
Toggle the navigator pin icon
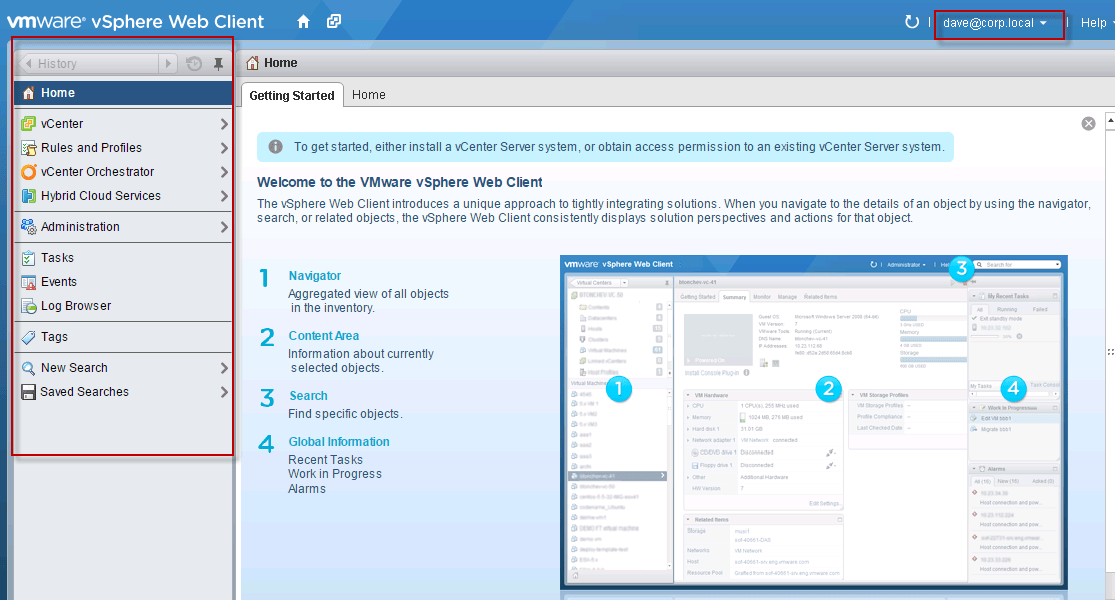tap(218, 64)
